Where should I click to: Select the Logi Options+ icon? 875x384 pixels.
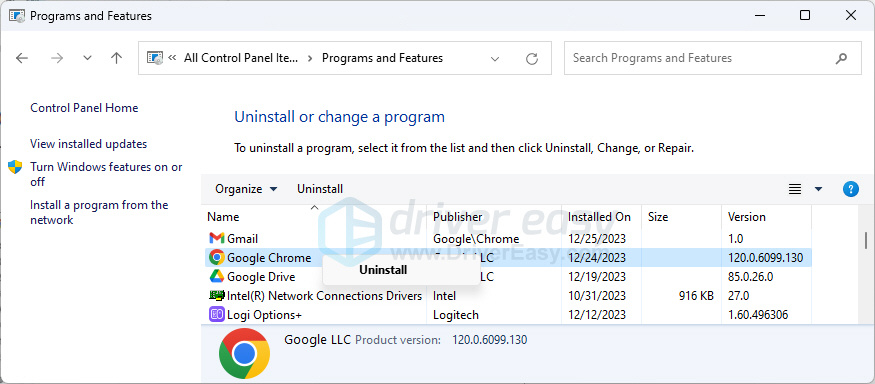217,315
